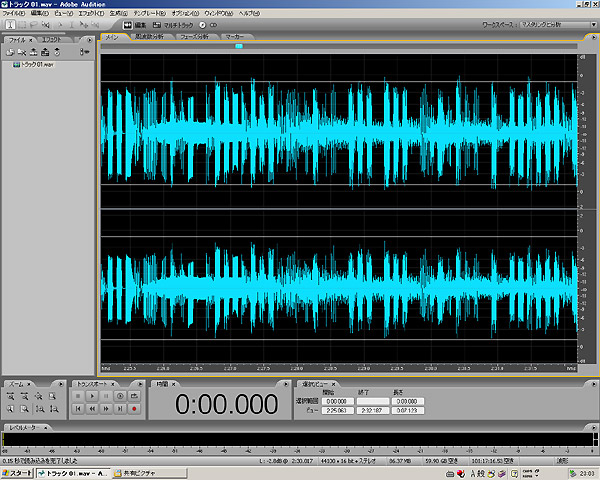Image resolution: width=600 pixels, height=480 pixels.
Task: Click view start field 2:25.063
Action: 337,410
